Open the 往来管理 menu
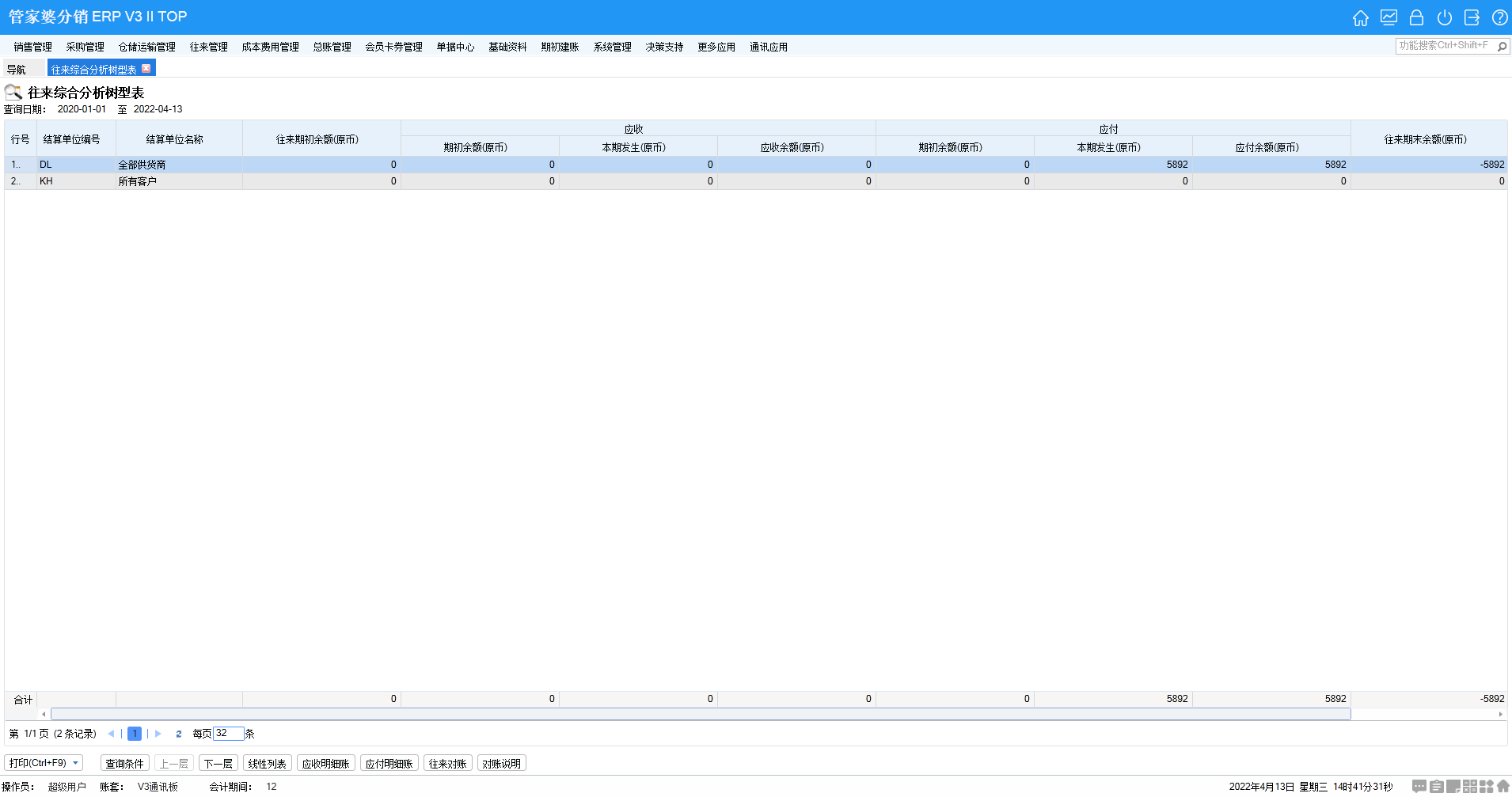This screenshot has width=1512, height=797. pyautogui.click(x=208, y=47)
